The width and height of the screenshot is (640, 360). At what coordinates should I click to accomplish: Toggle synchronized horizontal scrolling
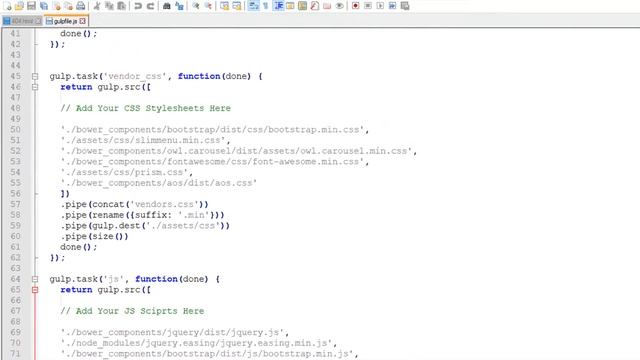pyautogui.click(x=237, y=6)
